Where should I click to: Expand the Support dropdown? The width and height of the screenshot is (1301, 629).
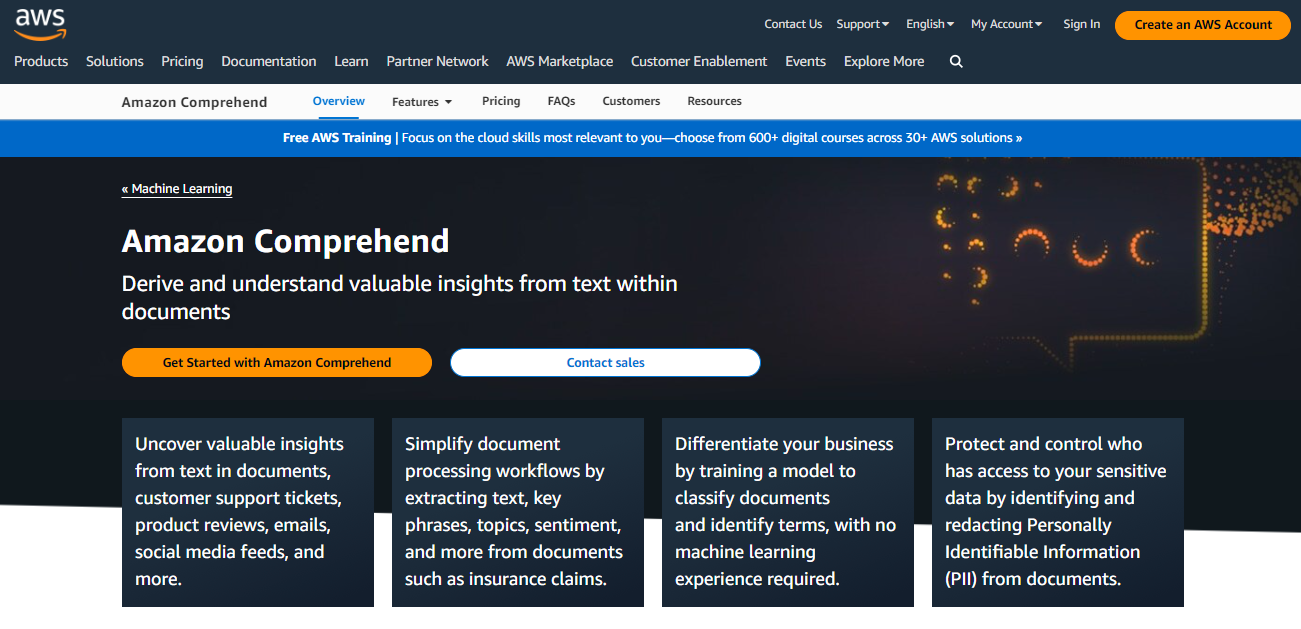pyautogui.click(x=863, y=24)
